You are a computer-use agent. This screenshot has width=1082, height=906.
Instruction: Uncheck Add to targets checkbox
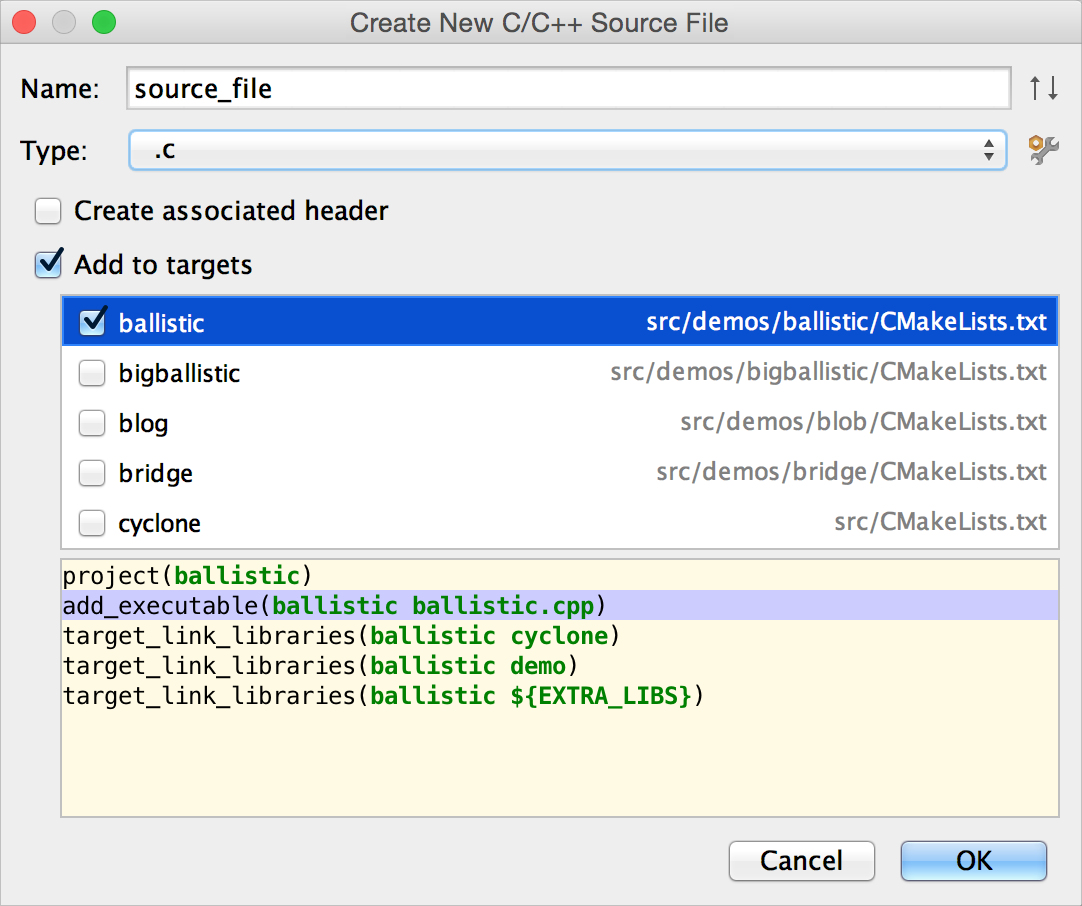pos(49,264)
